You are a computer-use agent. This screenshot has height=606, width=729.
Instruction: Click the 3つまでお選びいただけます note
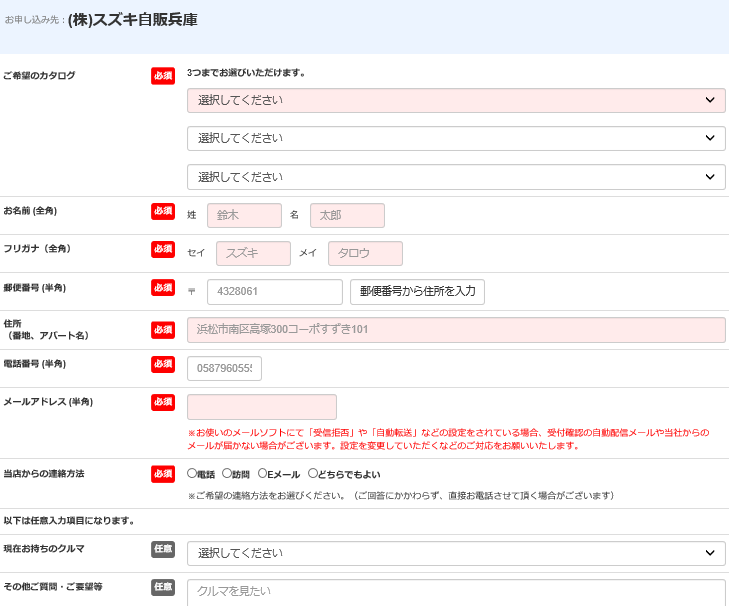coord(246,73)
